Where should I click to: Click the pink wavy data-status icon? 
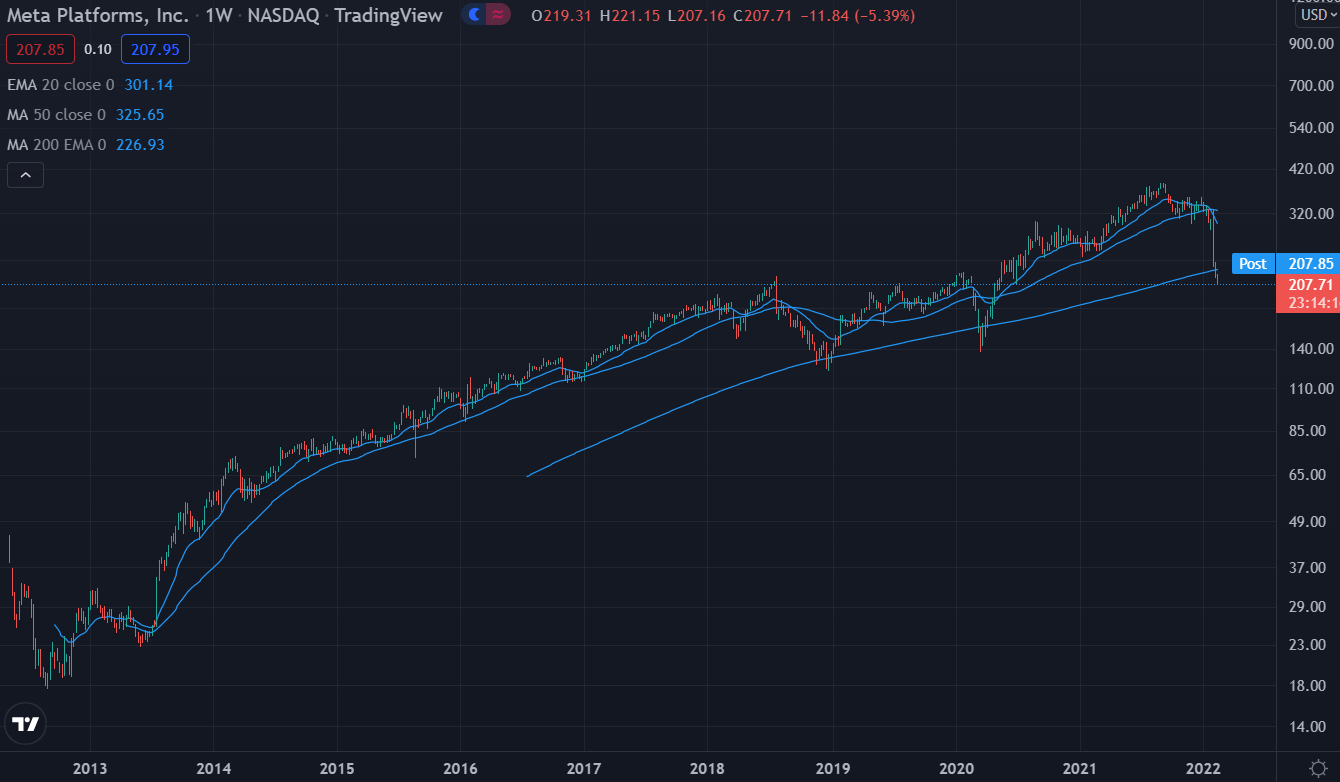(497, 16)
